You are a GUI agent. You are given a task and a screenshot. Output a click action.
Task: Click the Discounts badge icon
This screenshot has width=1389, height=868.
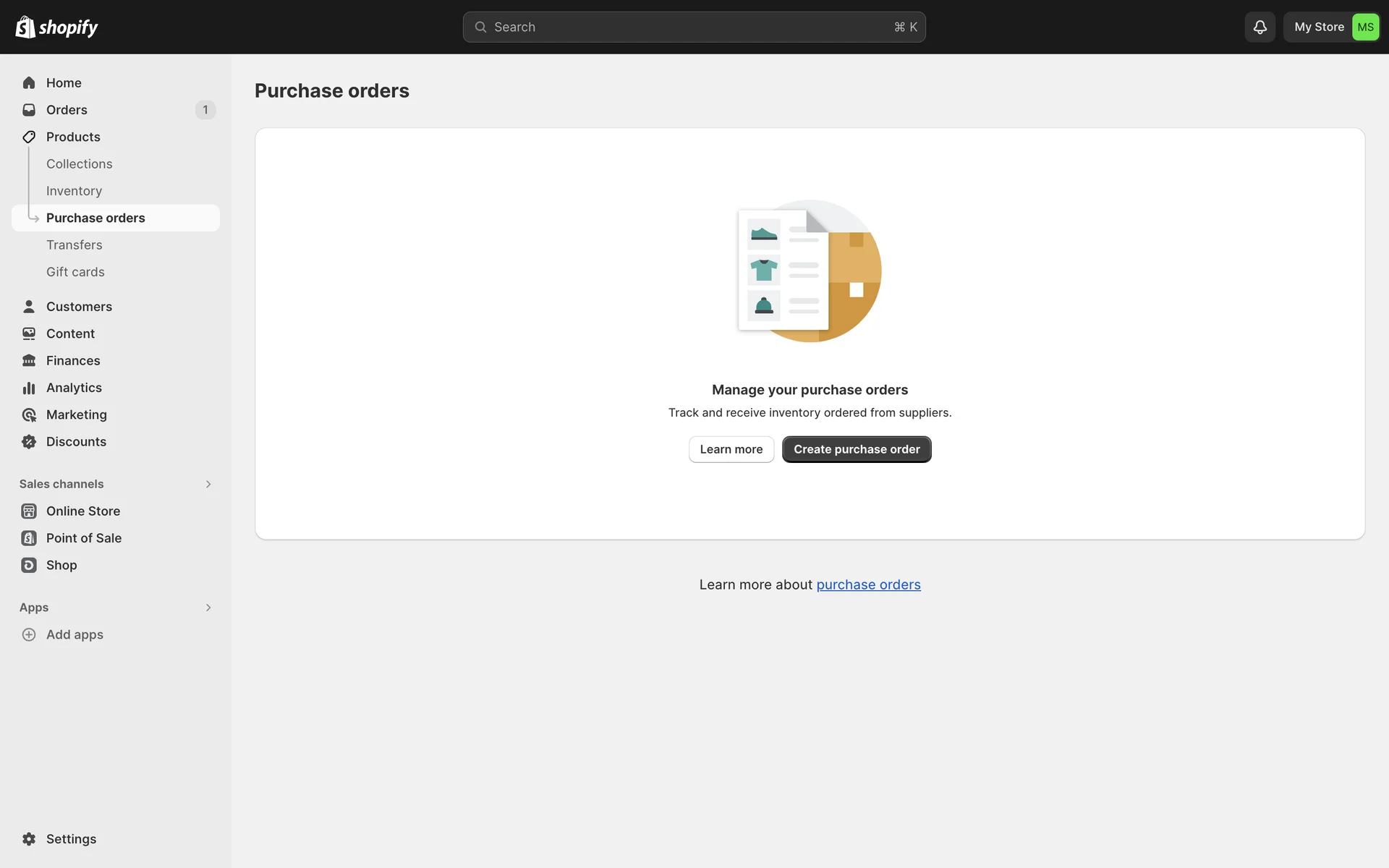(x=29, y=442)
